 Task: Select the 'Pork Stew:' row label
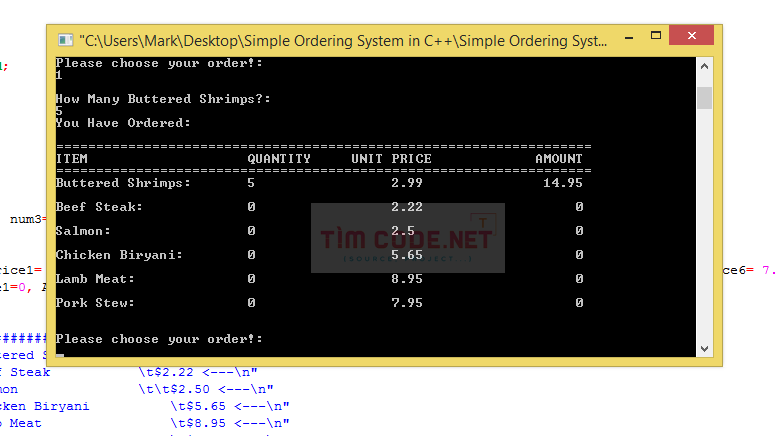click(x=95, y=303)
